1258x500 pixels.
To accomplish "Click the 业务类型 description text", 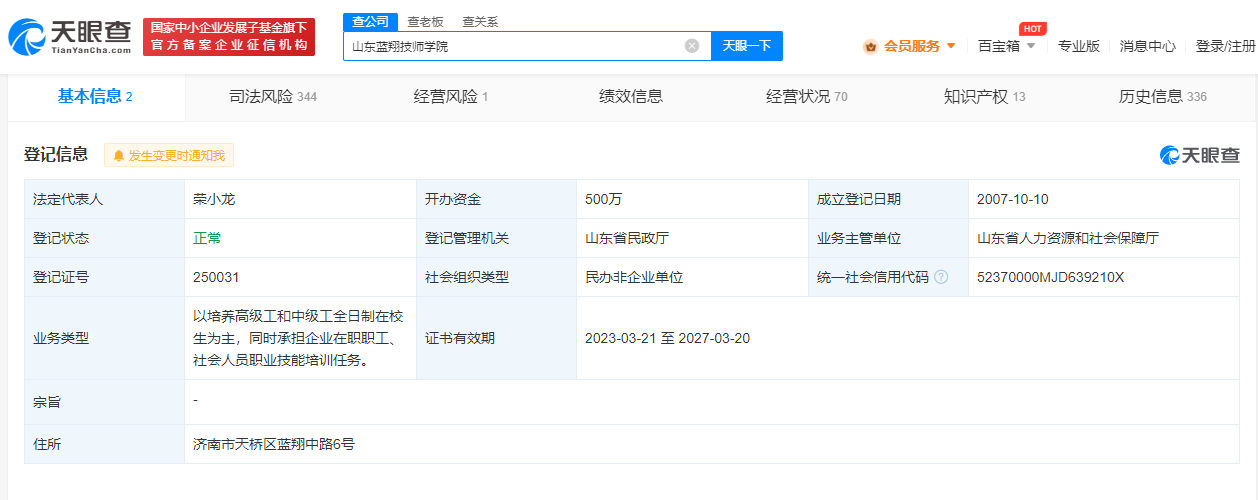I will (x=299, y=338).
